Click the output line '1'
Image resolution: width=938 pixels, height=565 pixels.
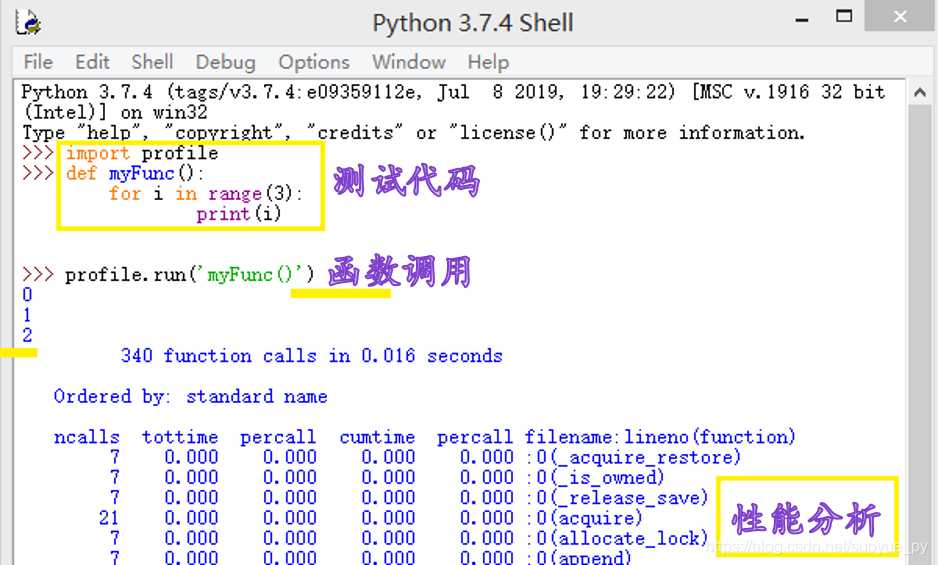click(x=27, y=315)
